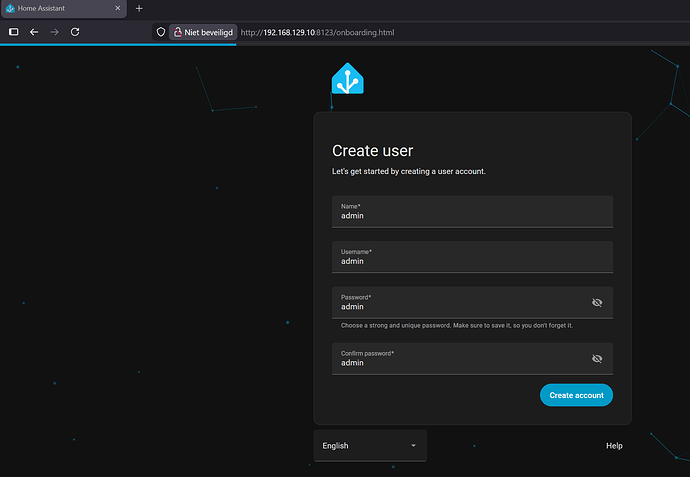
Task: Reveal the Confirm password field contents
Action: tap(597, 358)
